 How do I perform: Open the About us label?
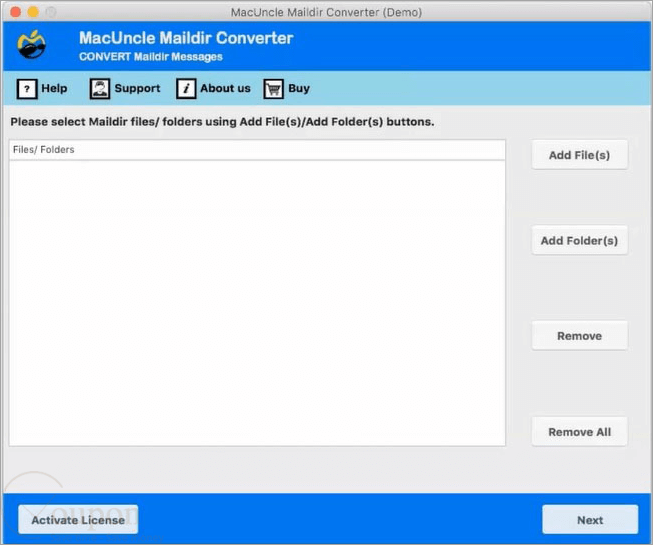point(225,88)
